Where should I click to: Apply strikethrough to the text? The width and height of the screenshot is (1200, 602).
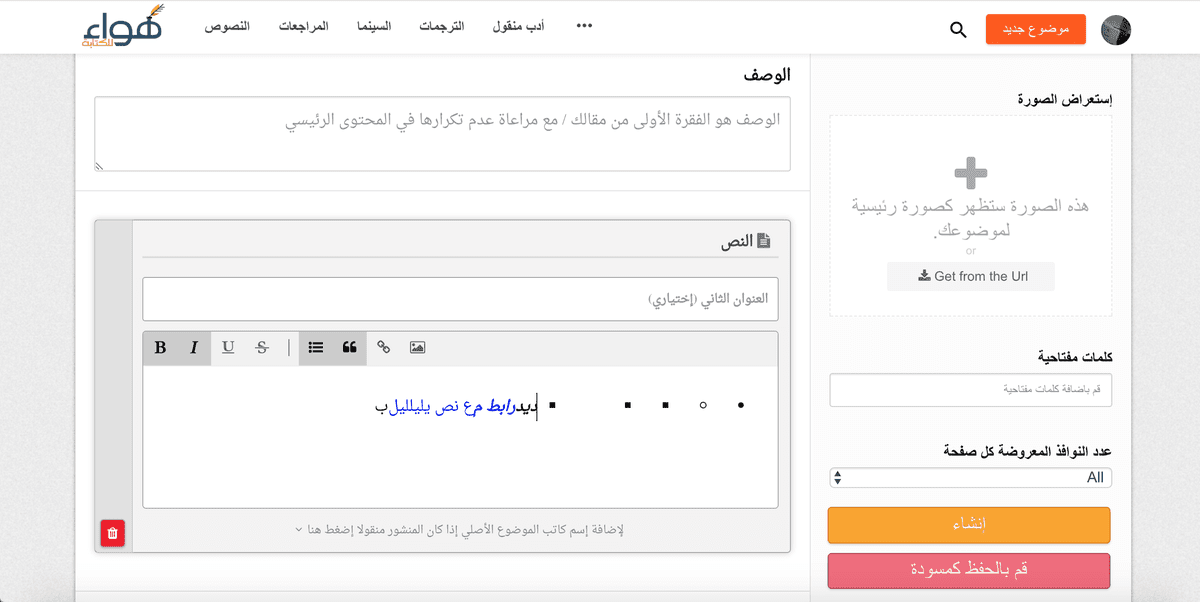261,348
